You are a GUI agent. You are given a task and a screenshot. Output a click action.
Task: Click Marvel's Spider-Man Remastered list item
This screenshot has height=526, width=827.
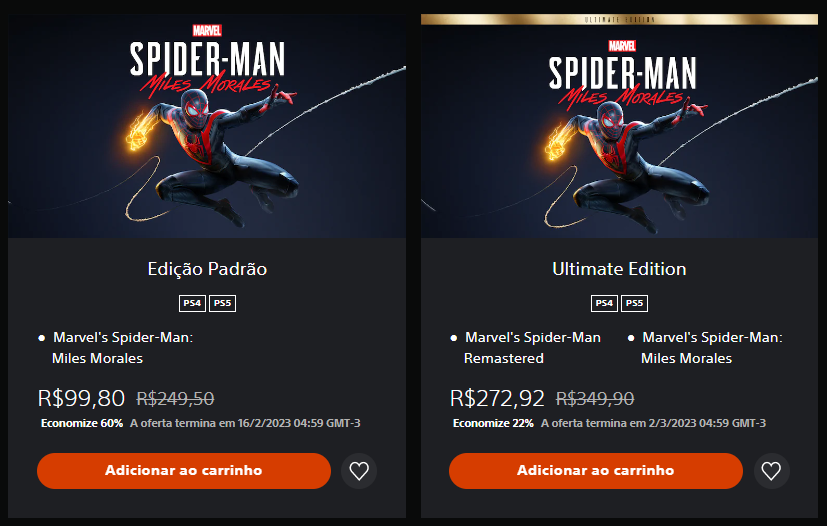pos(532,347)
